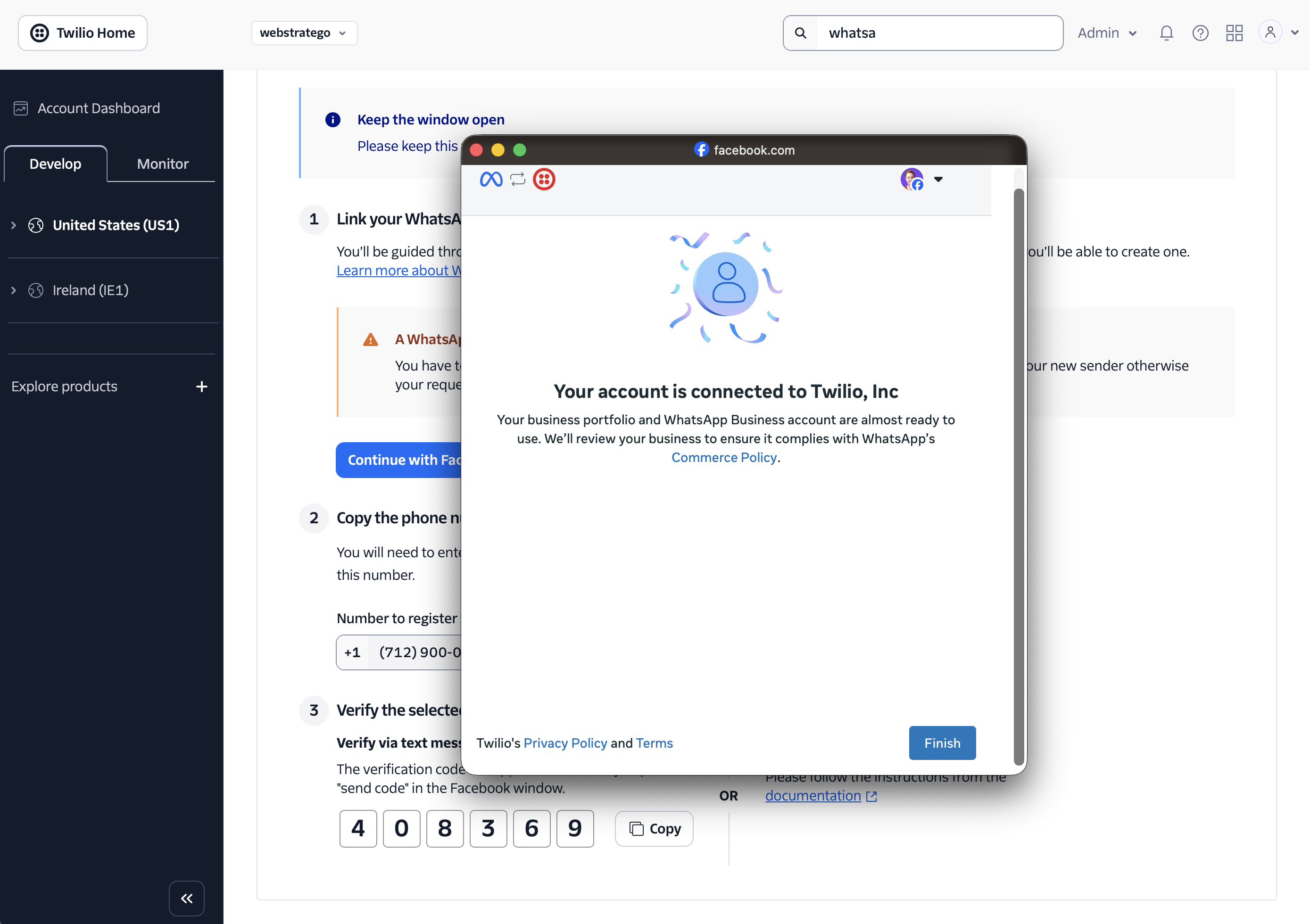Open the help question mark icon
1310x924 pixels.
pyautogui.click(x=1201, y=33)
